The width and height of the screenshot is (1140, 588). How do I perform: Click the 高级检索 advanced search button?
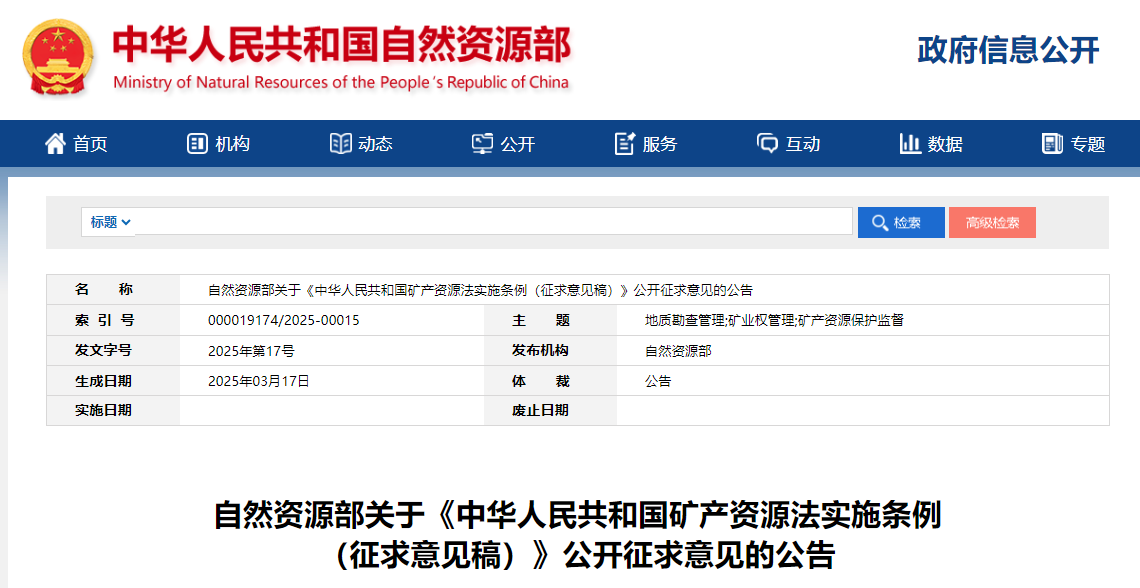click(x=992, y=222)
